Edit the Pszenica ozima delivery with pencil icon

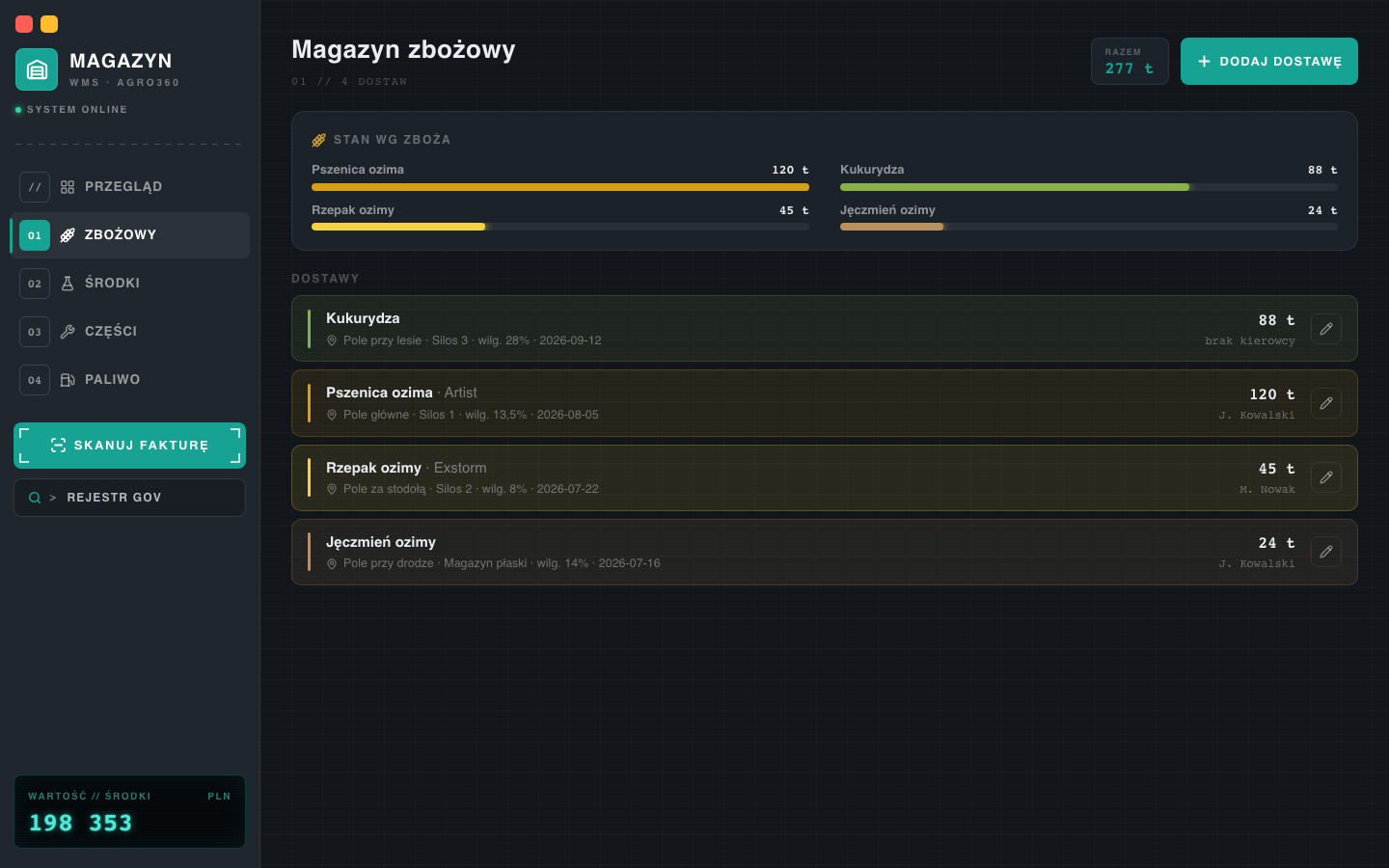point(1326,403)
